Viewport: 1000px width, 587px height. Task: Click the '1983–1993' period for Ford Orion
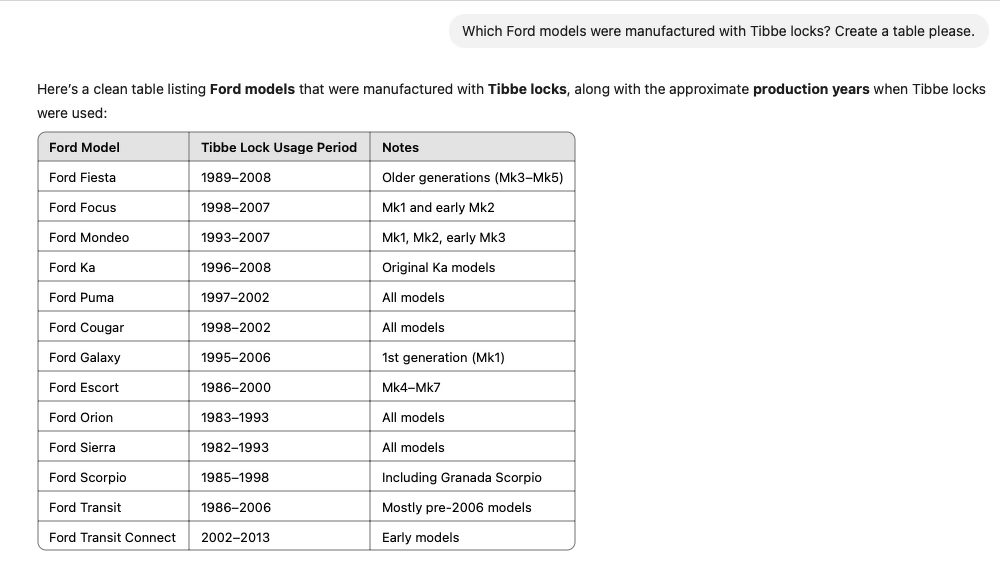(235, 417)
